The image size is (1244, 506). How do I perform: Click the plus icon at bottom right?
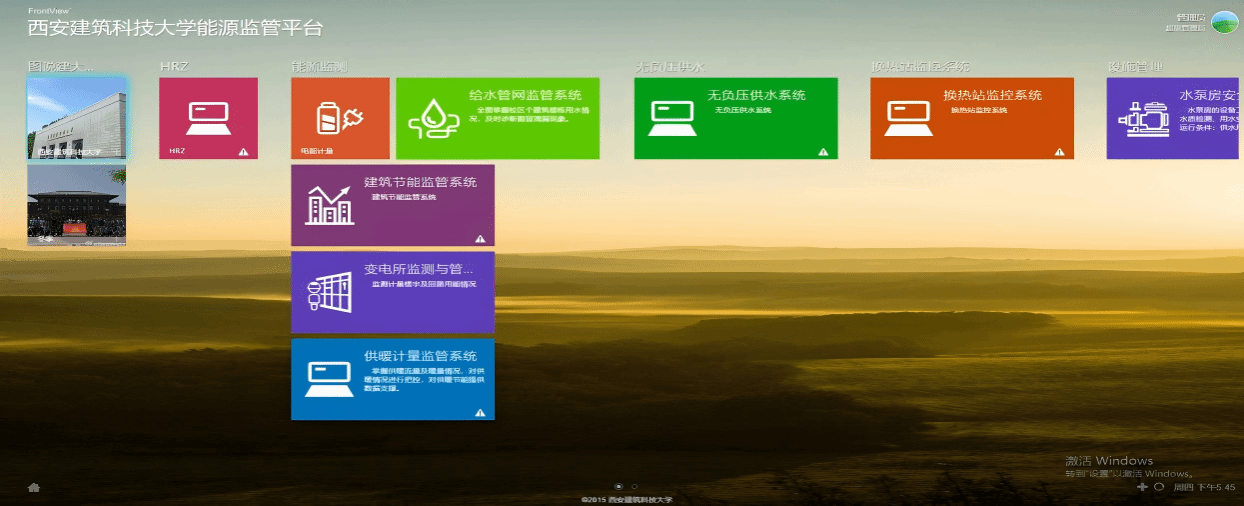(1142, 487)
